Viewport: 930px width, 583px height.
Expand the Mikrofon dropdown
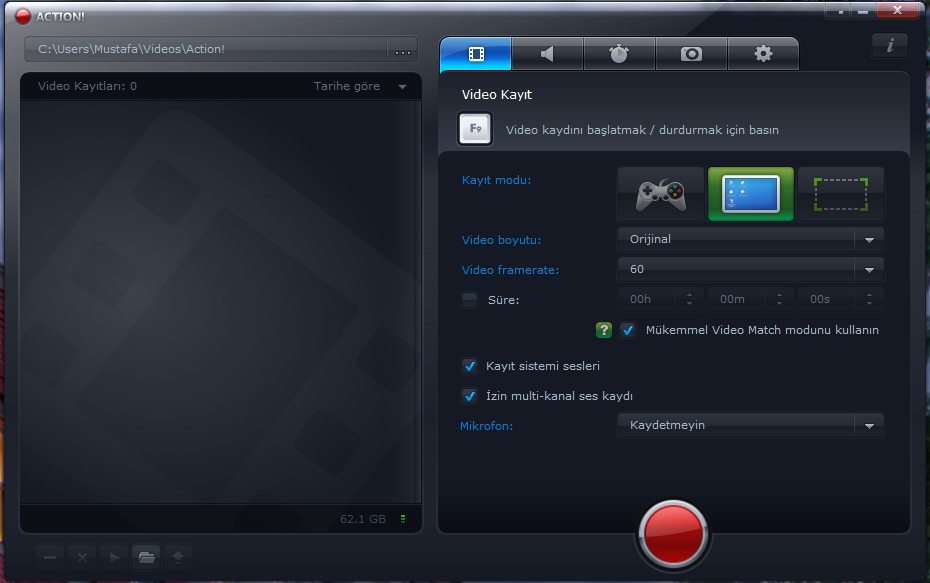click(x=750, y=425)
